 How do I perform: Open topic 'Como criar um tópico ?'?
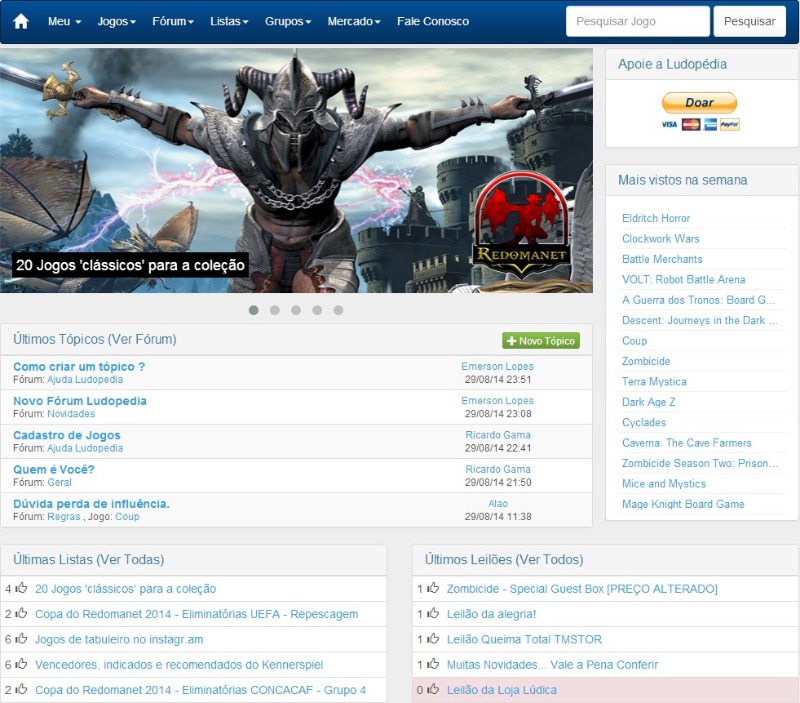click(x=79, y=367)
